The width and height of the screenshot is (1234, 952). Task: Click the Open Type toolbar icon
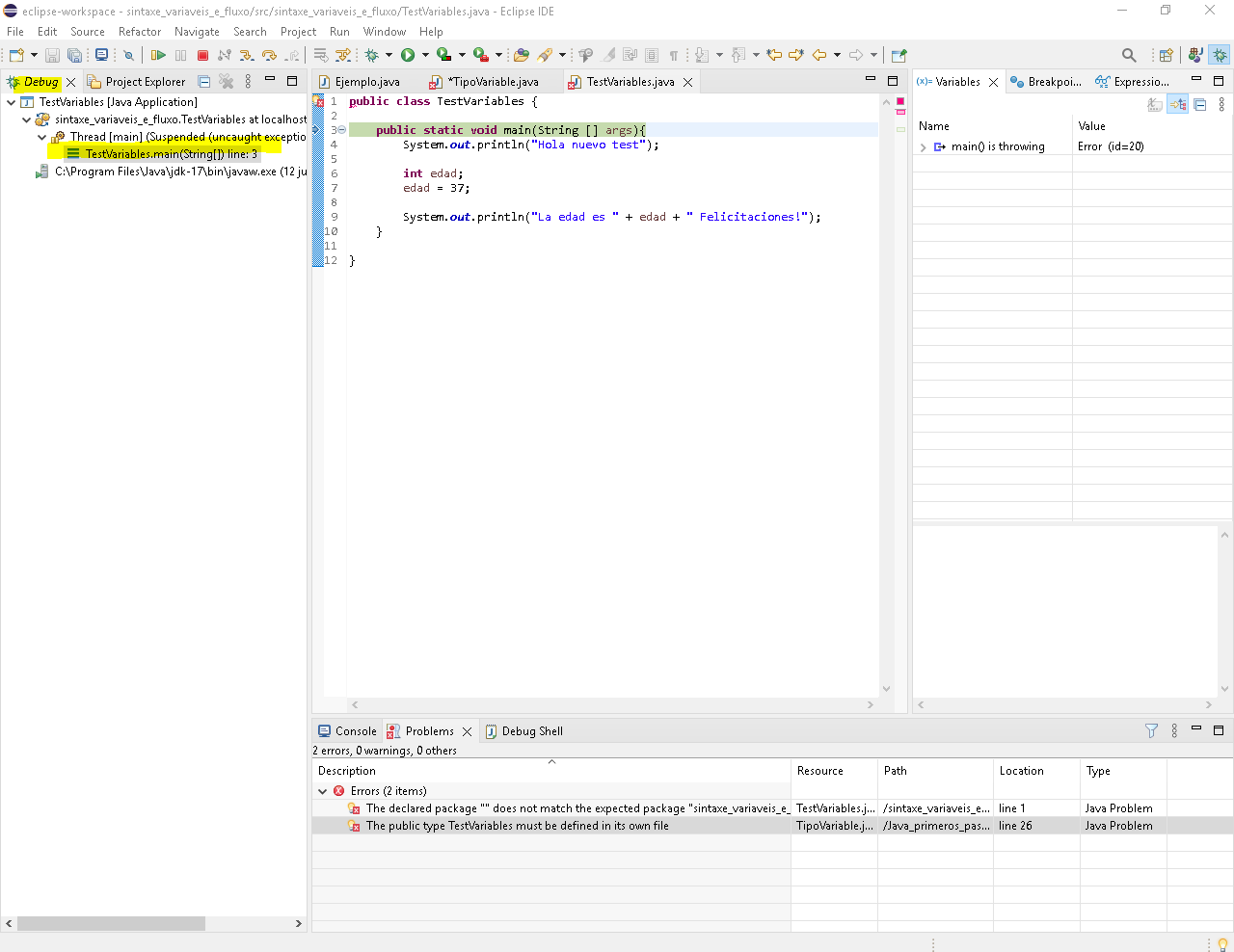(x=522, y=55)
